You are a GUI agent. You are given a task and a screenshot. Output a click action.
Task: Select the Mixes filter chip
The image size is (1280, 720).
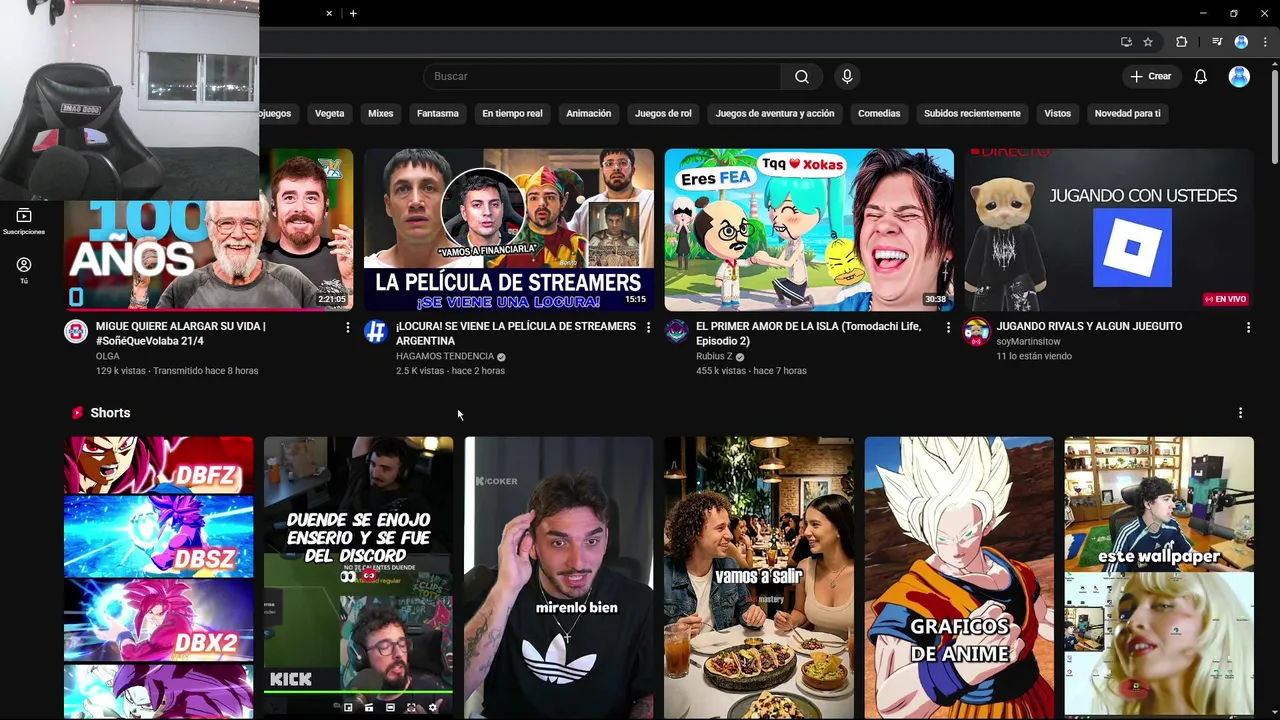coord(380,114)
